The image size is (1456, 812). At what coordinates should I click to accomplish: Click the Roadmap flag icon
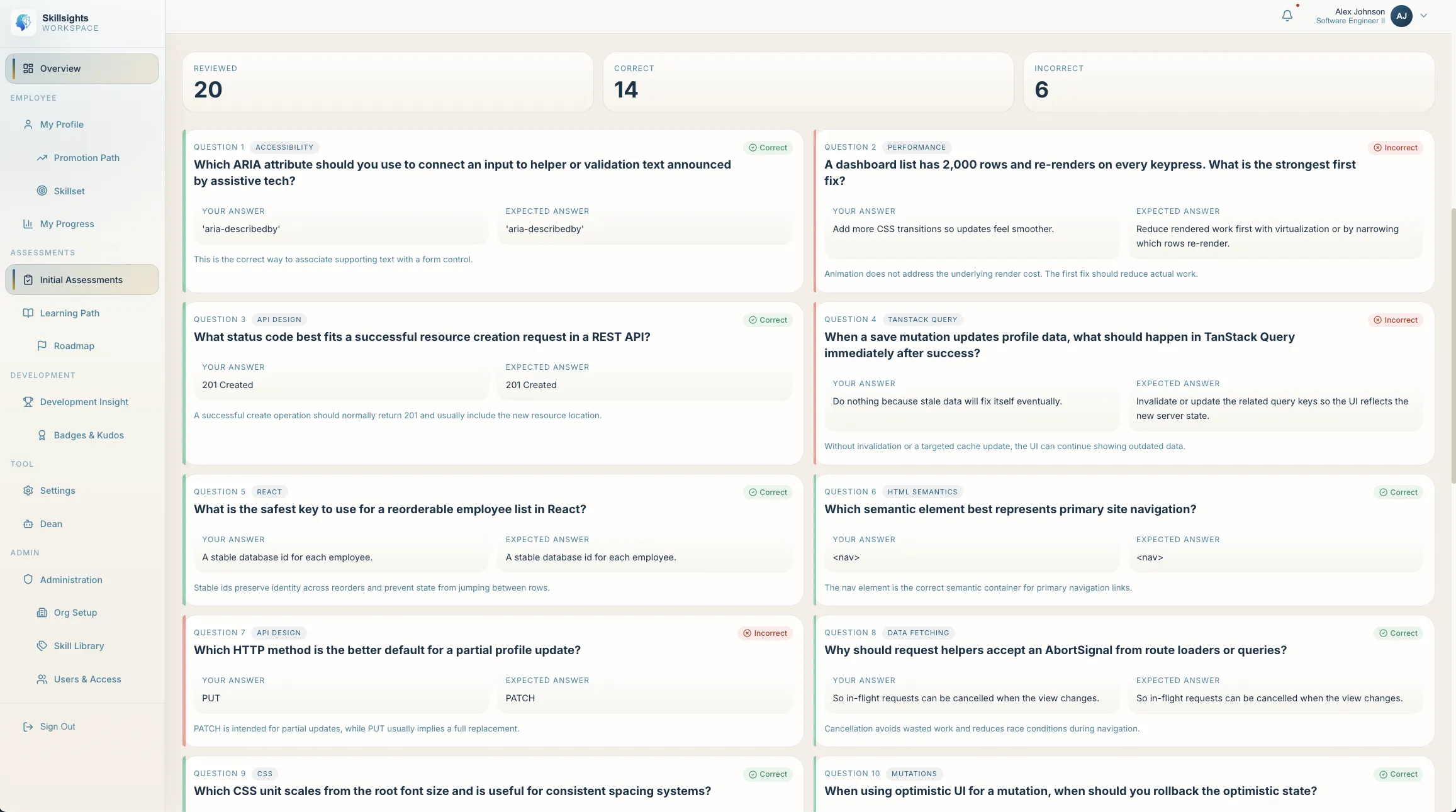42,346
